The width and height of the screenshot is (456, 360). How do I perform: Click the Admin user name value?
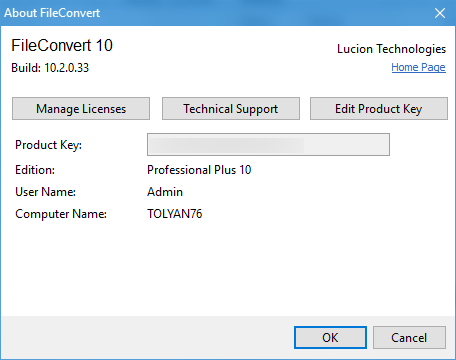pyautogui.click(x=165, y=192)
